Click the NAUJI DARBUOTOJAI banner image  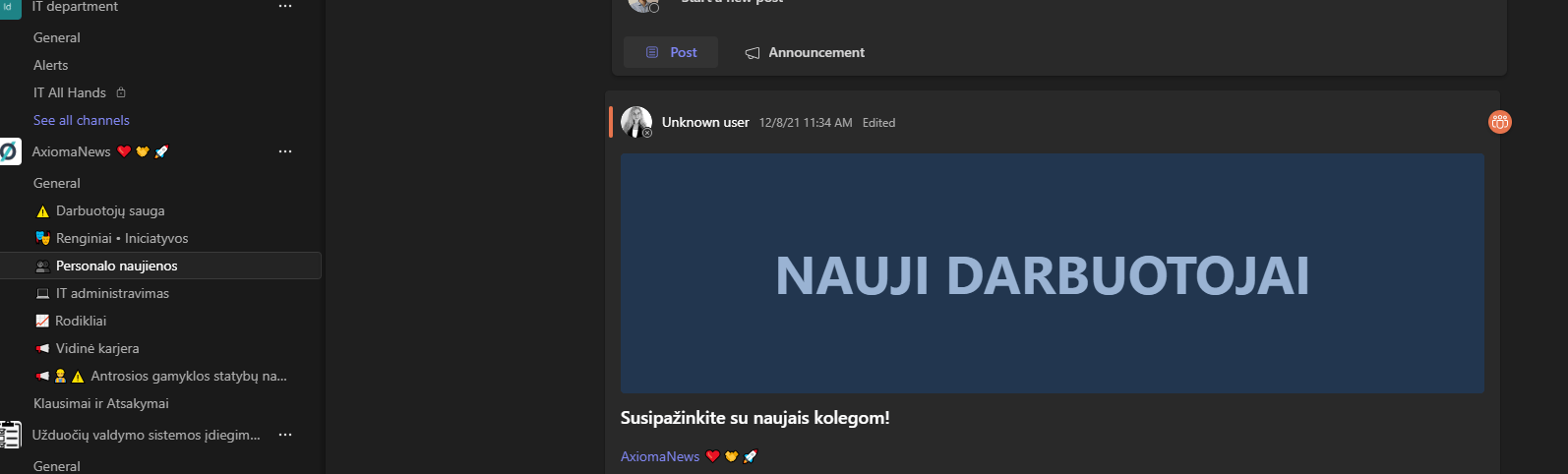(1053, 273)
